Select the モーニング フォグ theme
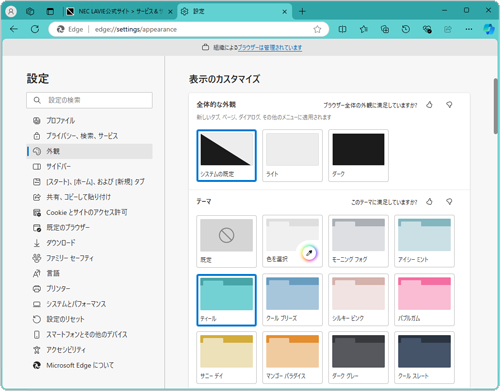The width and height of the screenshot is (500, 391). pos(358,241)
